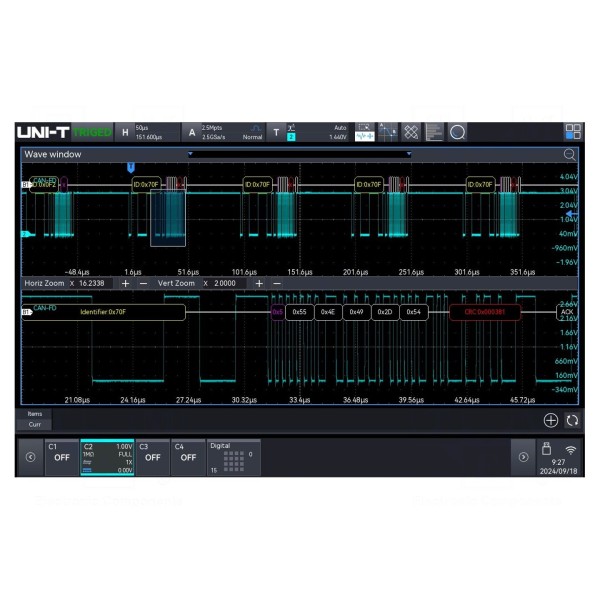The image size is (600, 600).
Task: Select the Curr tab
Action: (x=35, y=425)
